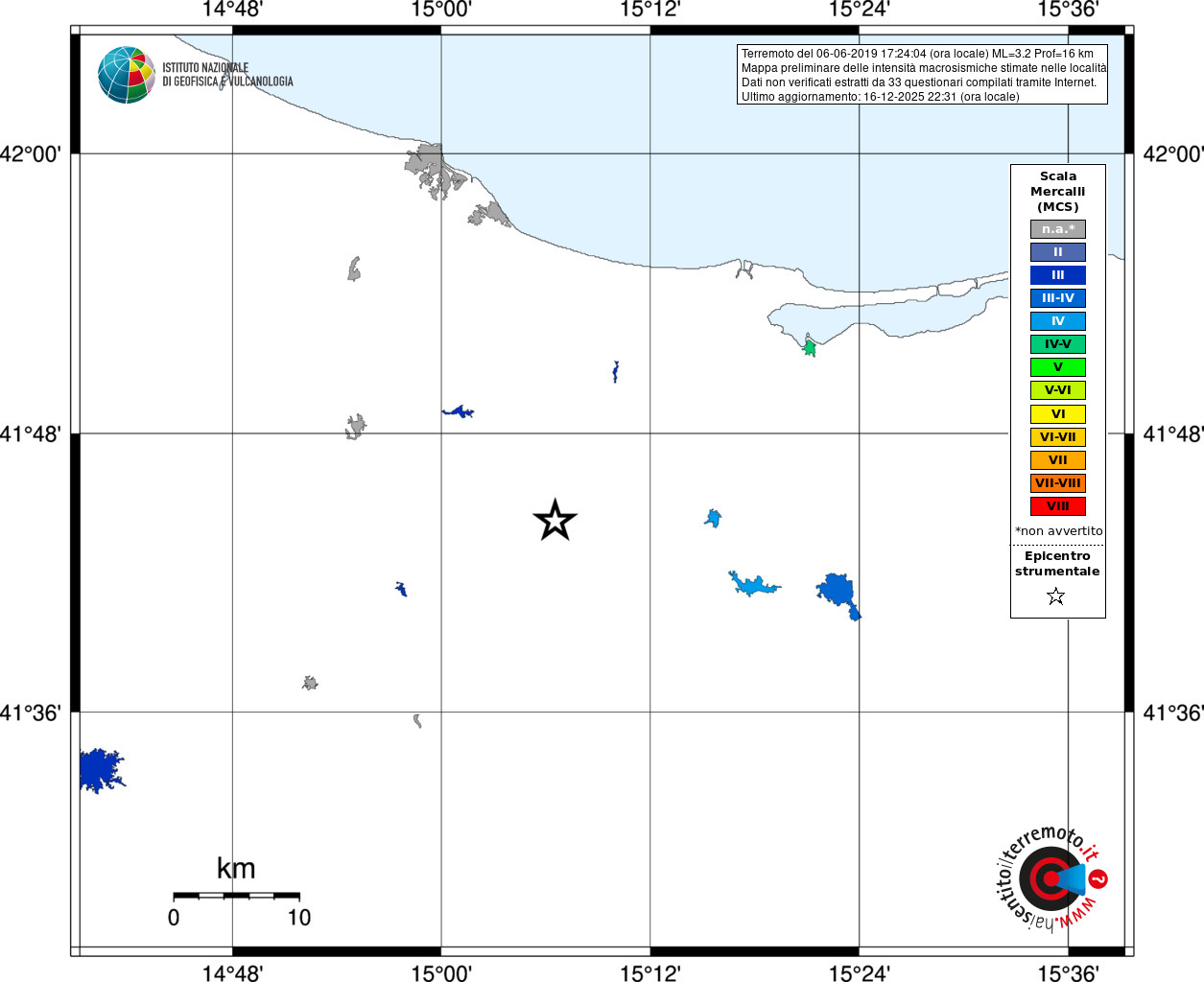
Task: Click the left 41°36' latitude label
Action: (31, 713)
